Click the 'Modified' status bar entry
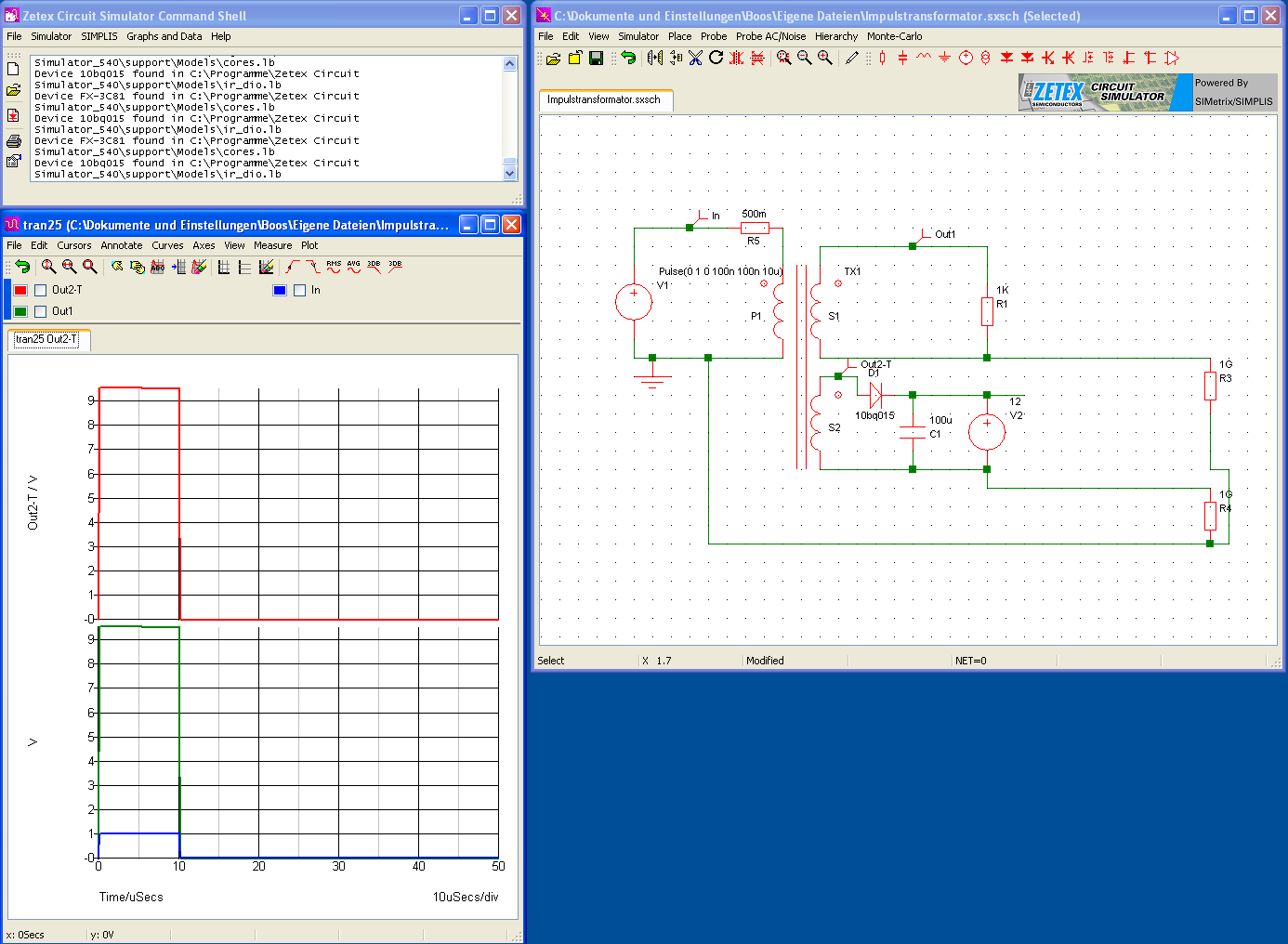1288x944 pixels. pos(765,661)
